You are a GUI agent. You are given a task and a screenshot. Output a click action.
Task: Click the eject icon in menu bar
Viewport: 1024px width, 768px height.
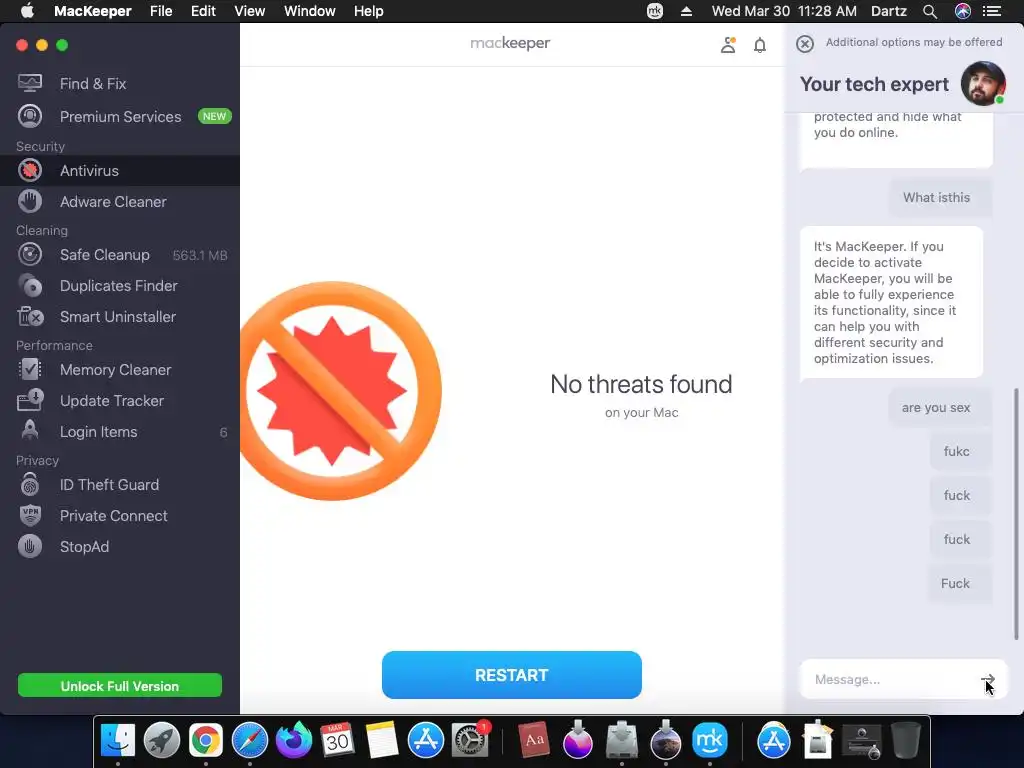click(x=686, y=11)
